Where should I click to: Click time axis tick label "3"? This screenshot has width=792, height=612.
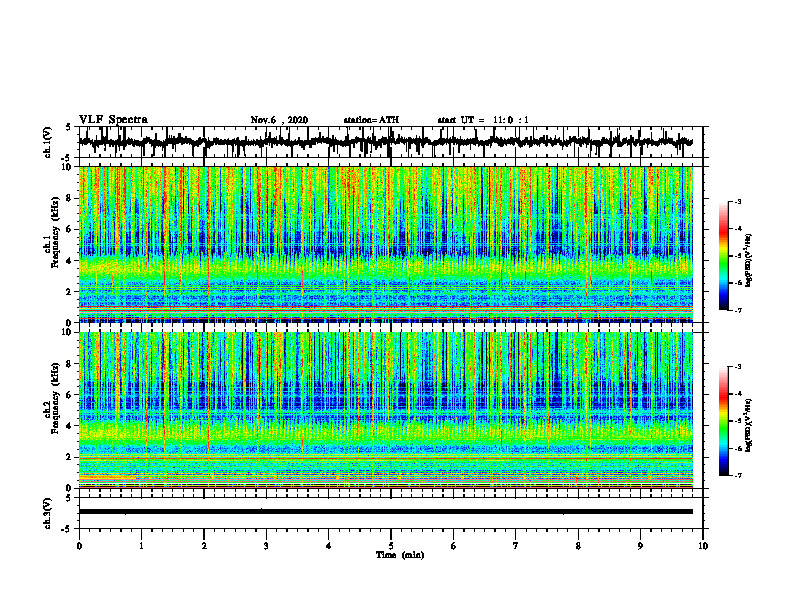tap(266, 546)
